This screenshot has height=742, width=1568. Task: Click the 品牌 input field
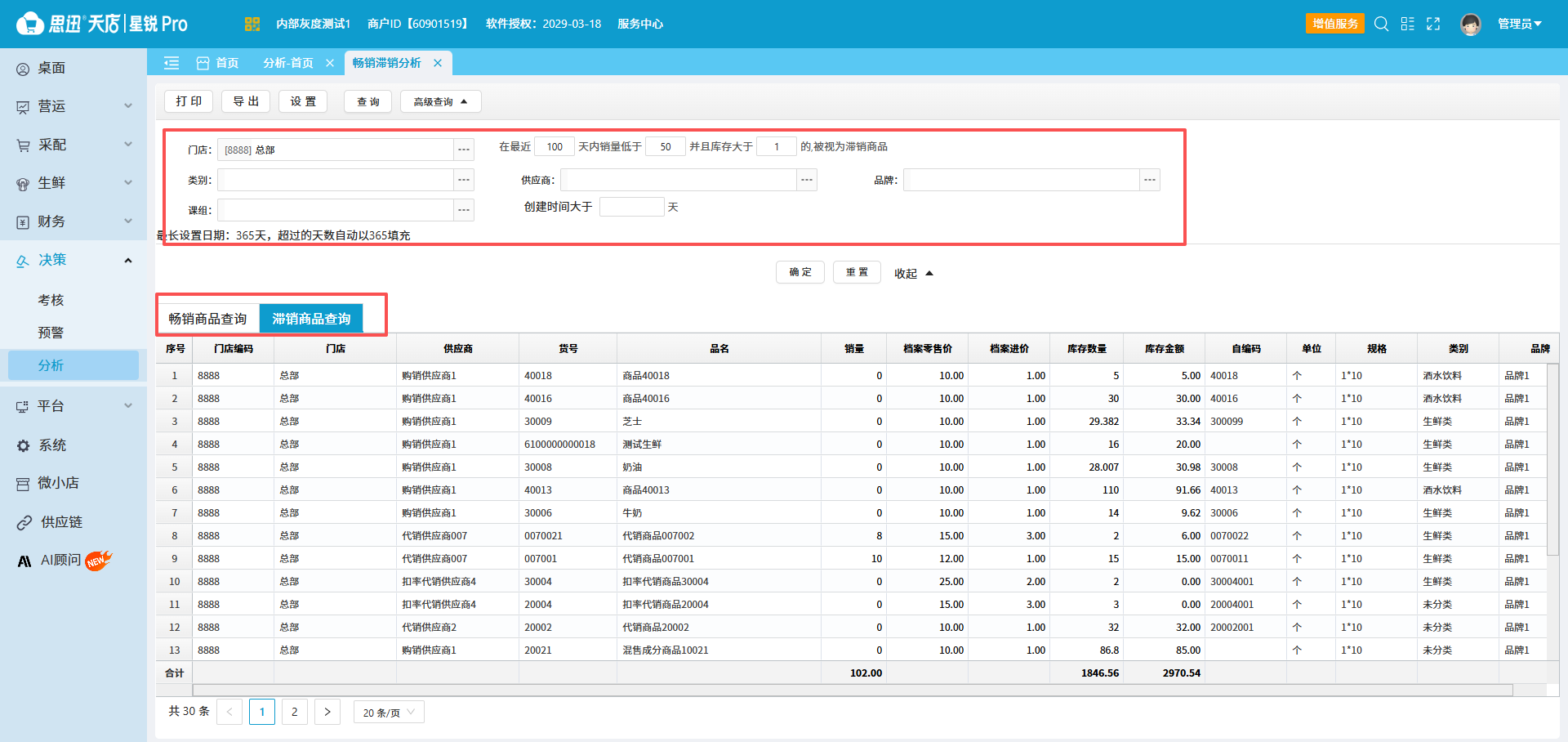pos(1022,180)
